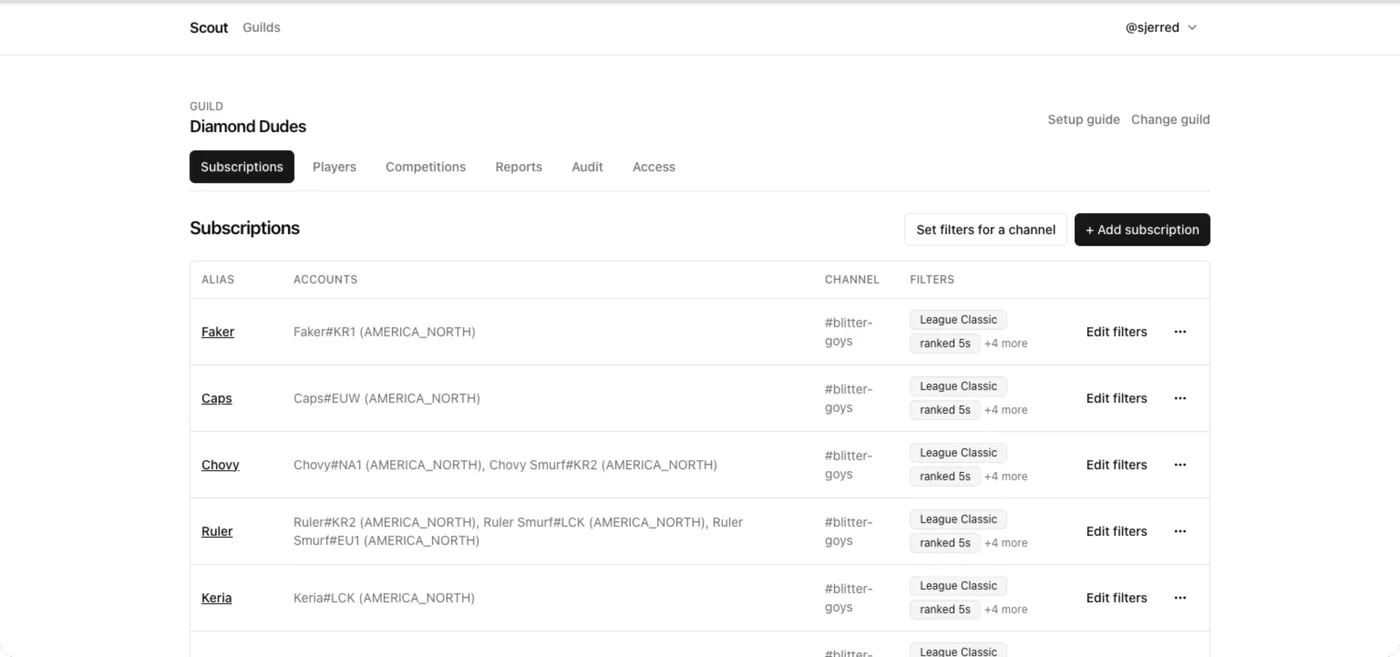
Task: Click the Diamond Dudes guild name
Action: coord(248,127)
